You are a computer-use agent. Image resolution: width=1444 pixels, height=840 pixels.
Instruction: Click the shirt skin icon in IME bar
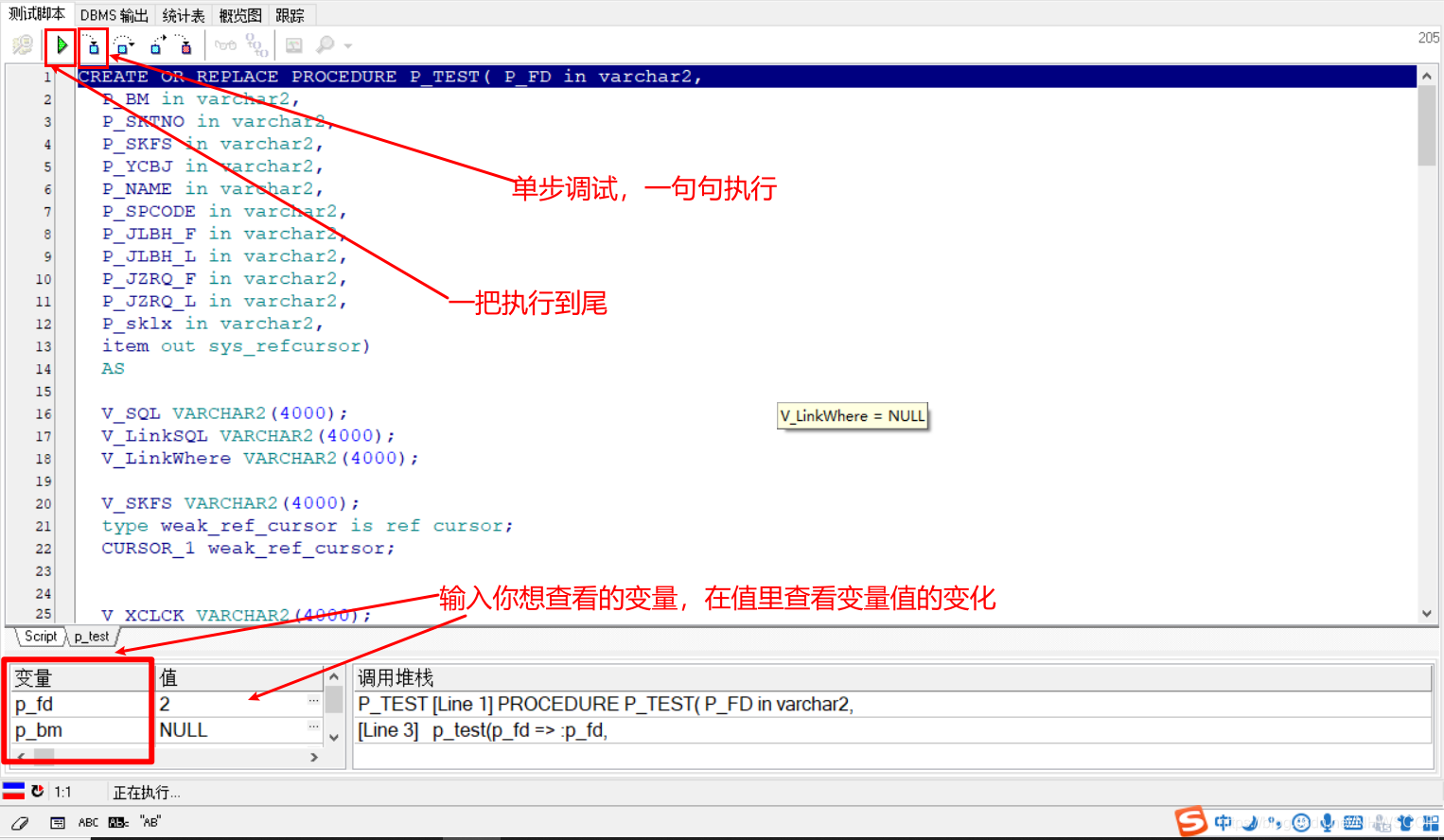point(1406,823)
